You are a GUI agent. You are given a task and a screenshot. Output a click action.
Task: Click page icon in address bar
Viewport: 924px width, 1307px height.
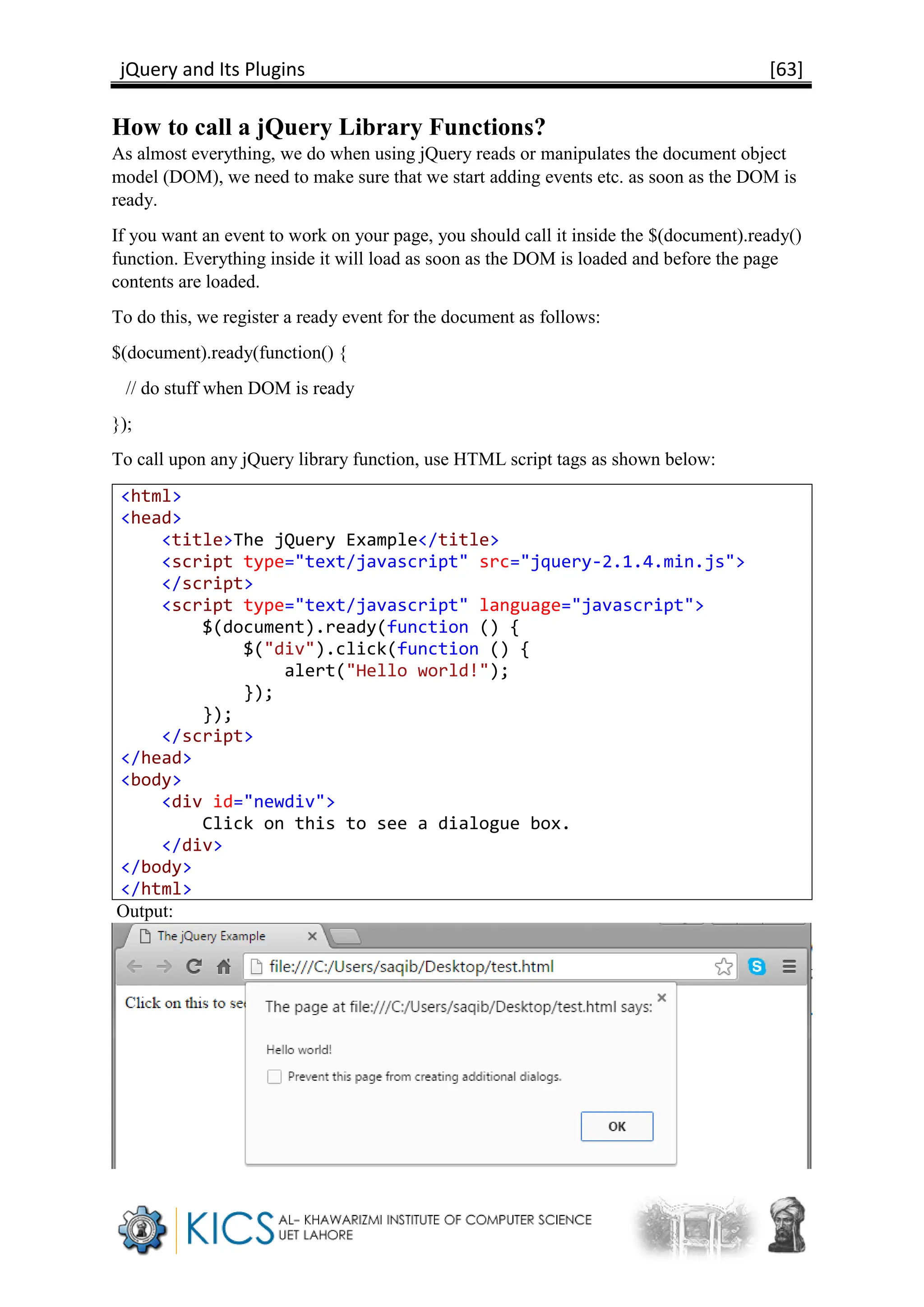pyautogui.click(x=257, y=967)
